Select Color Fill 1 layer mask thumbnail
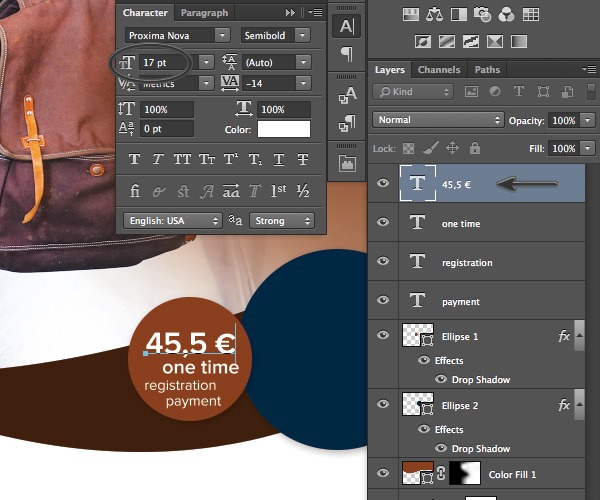Screen dimensions: 600x500 [464, 473]
